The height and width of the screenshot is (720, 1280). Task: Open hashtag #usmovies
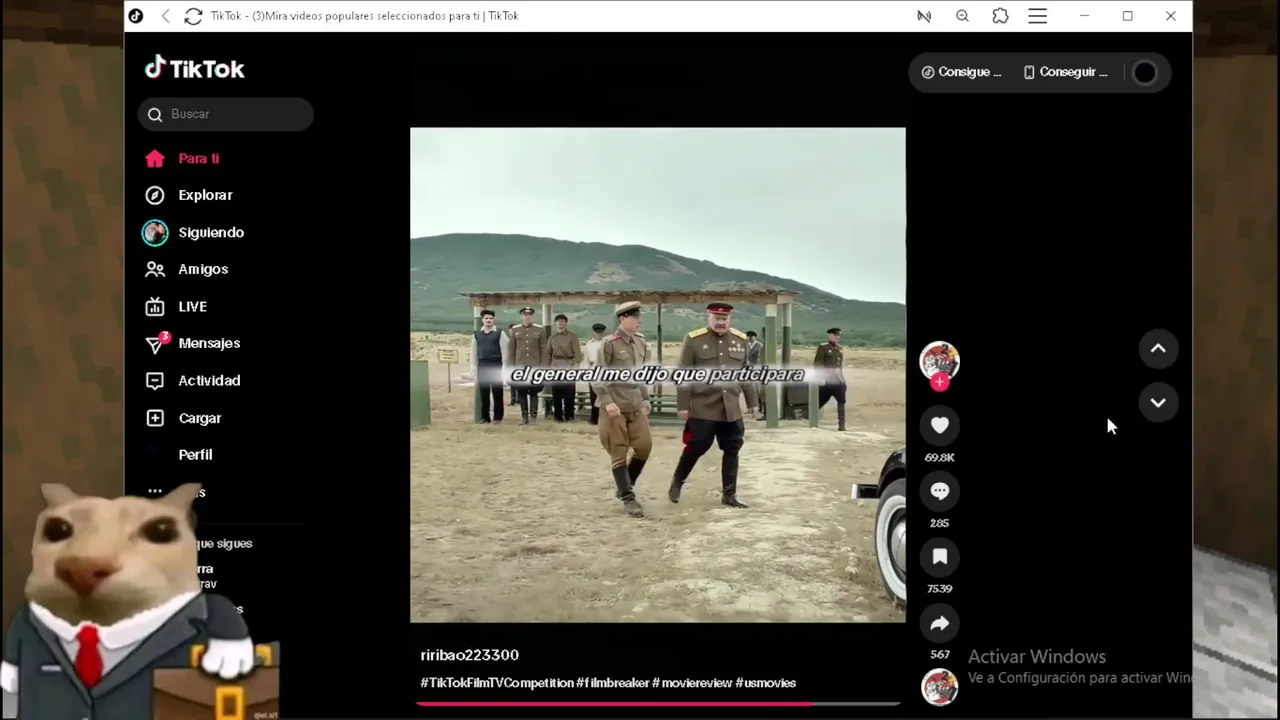pyautogui.click(x=766, y=683)
